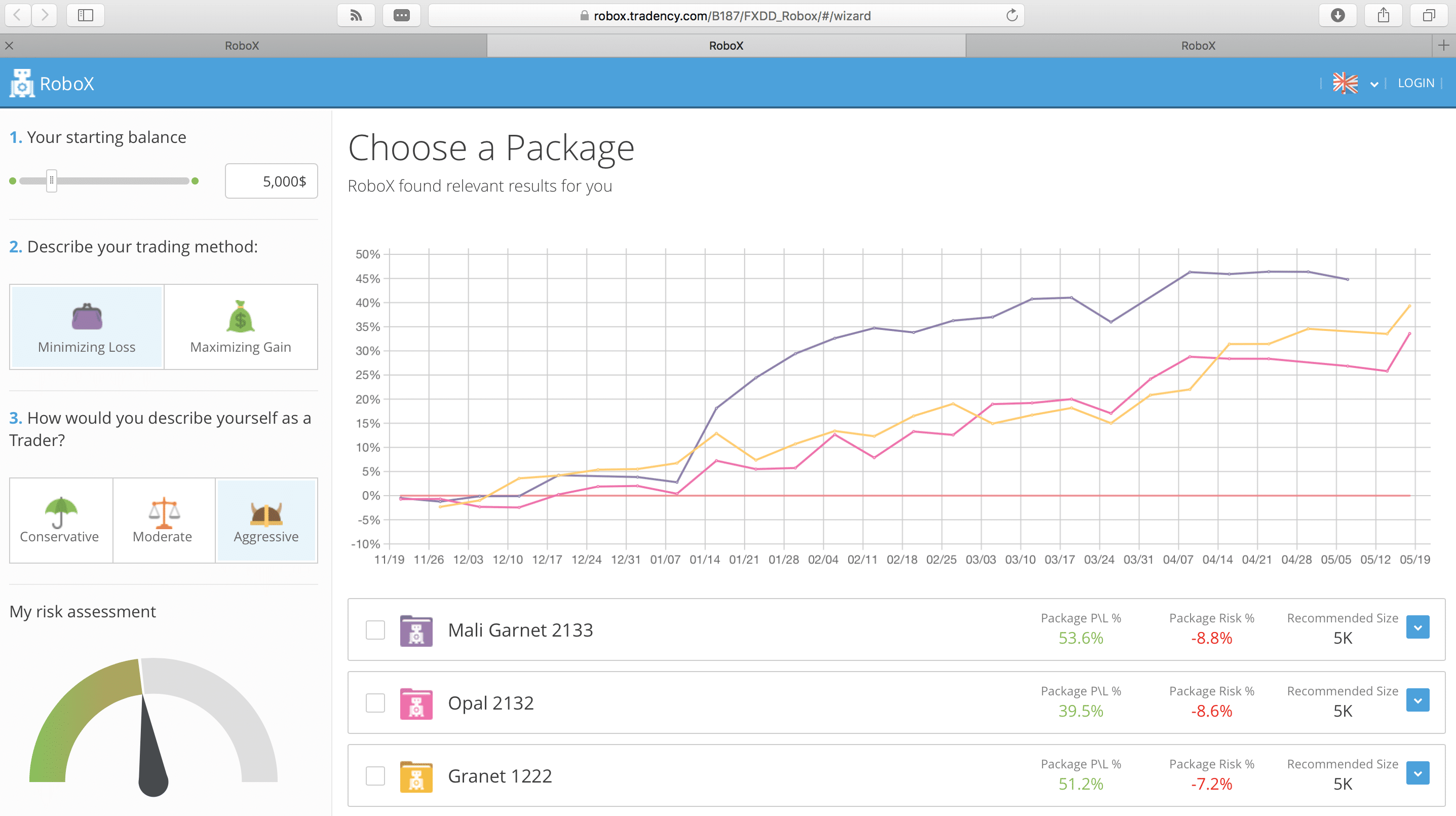Choose the Maximizing Gain money bag icon
This screenshot has width=1456, height=816.
(x=240, y=317)
